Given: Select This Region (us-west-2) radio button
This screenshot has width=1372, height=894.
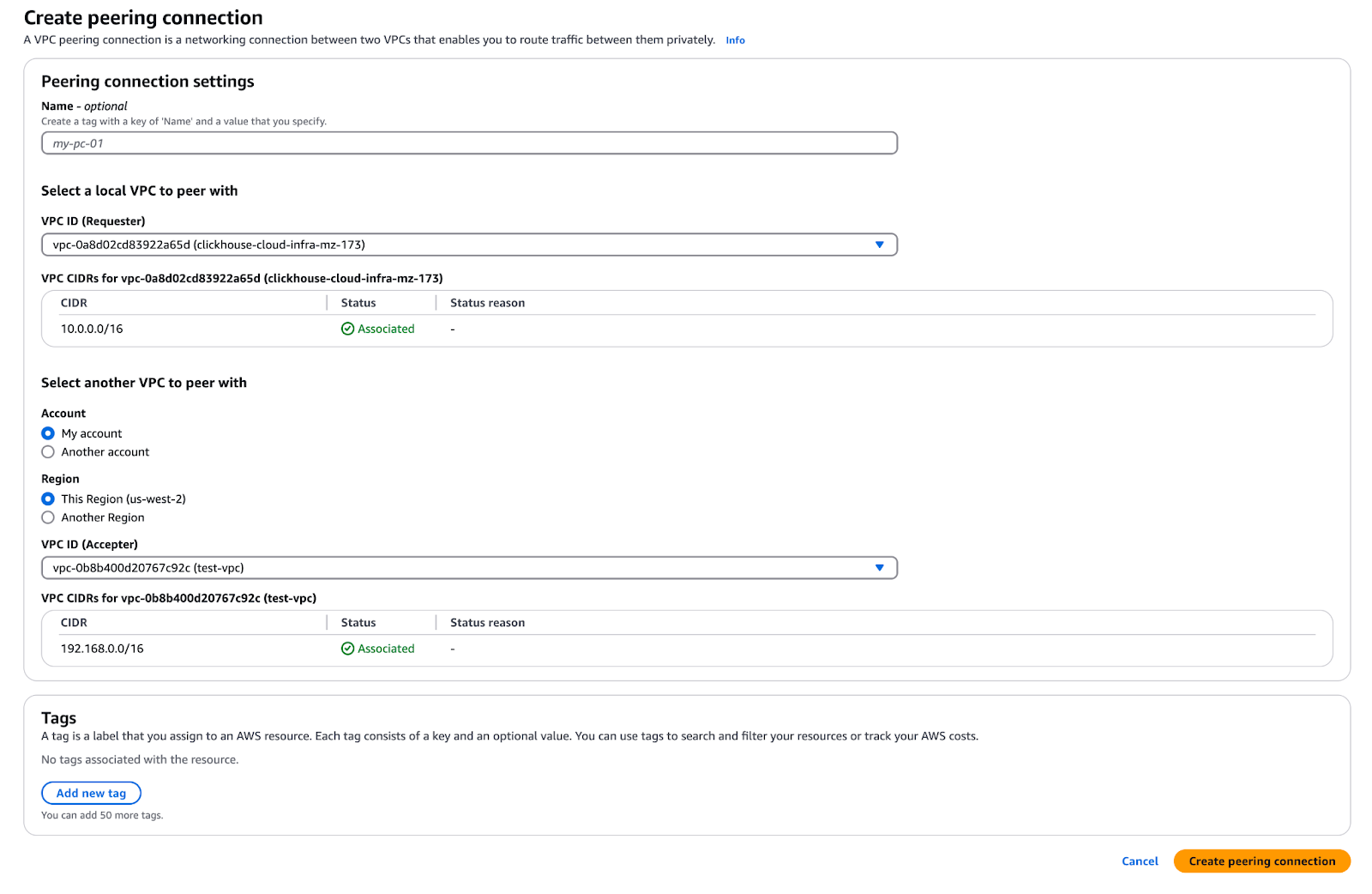Looking at the screenshot, I should pyautogui.click(x=48, y=498).
